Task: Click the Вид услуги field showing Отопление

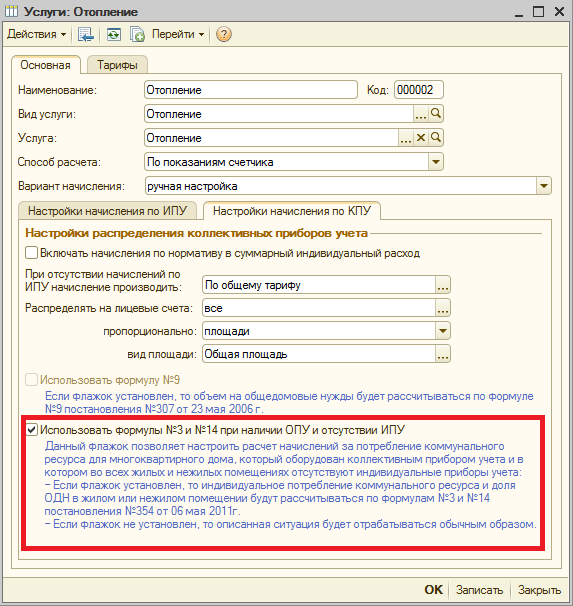Action: click(x=279, y=114)
